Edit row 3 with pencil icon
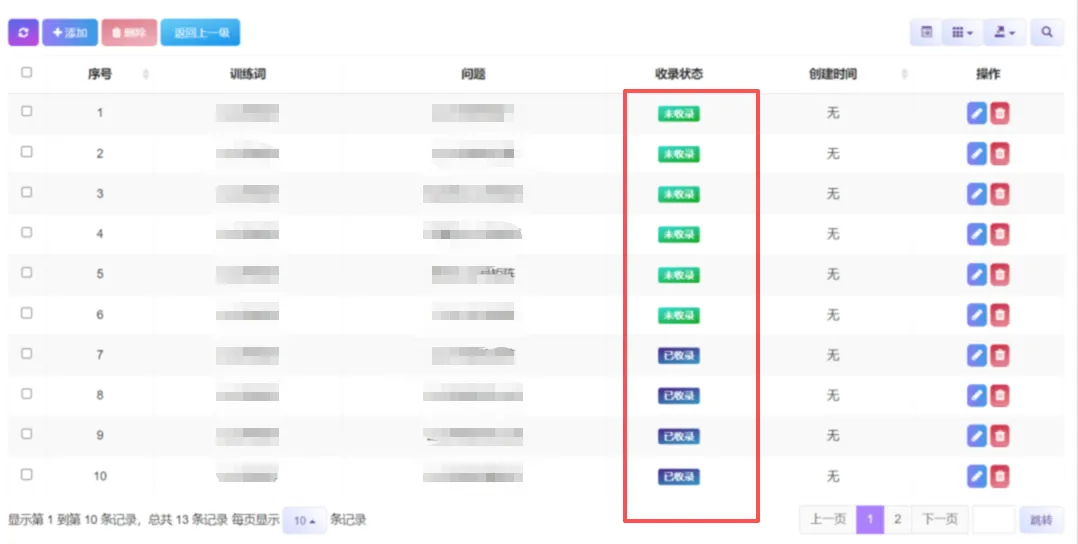 point(976,194)
